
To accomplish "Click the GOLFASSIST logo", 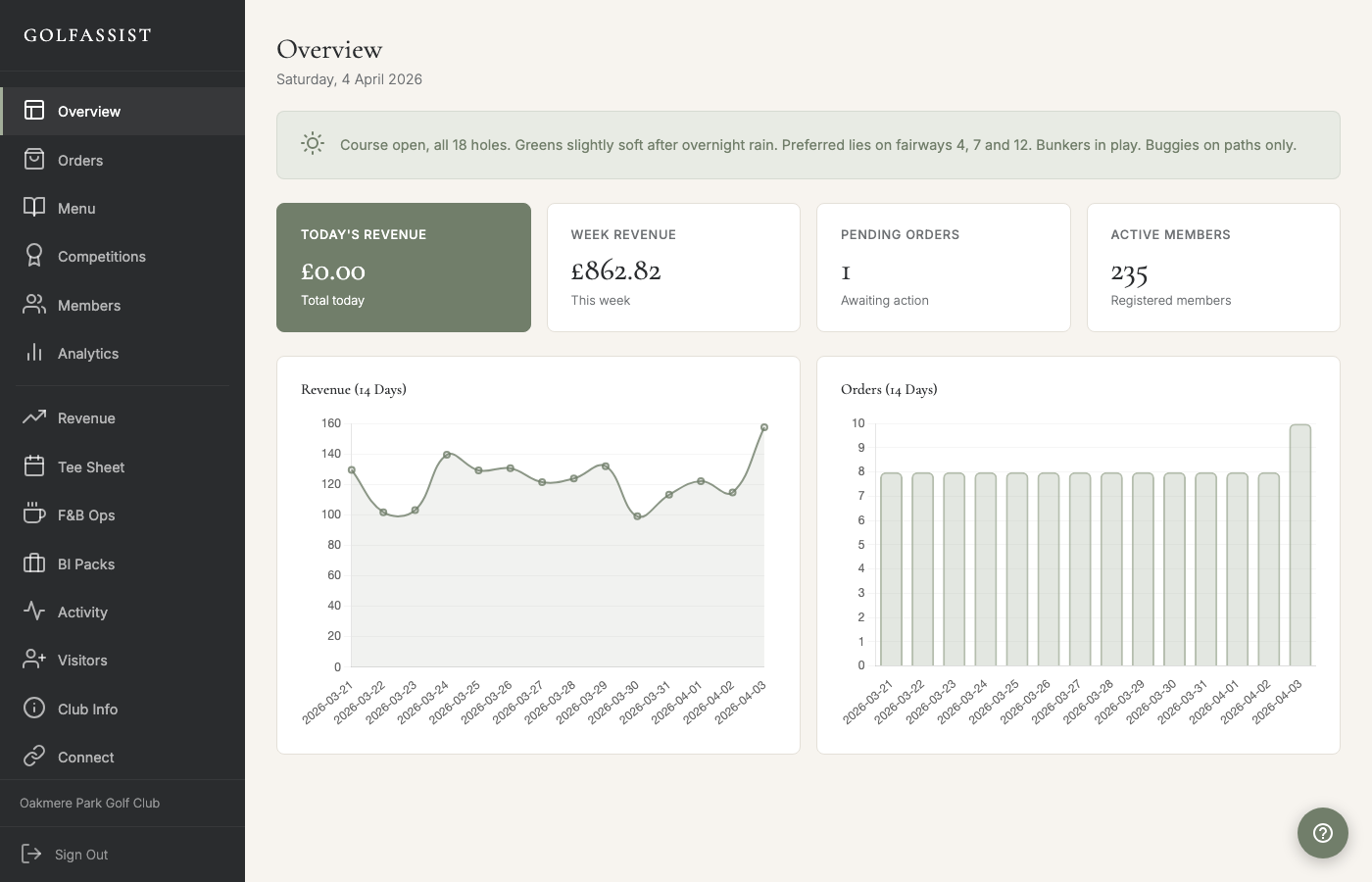I will pos(86,35).
